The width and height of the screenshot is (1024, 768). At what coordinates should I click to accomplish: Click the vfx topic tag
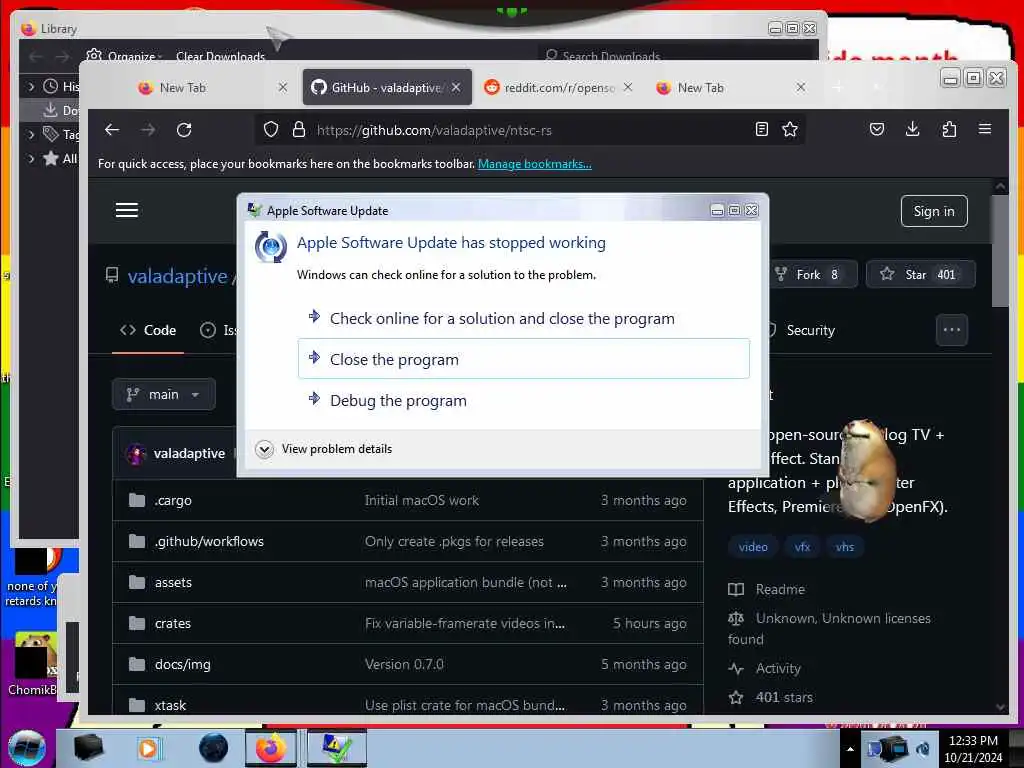[802, 547]
